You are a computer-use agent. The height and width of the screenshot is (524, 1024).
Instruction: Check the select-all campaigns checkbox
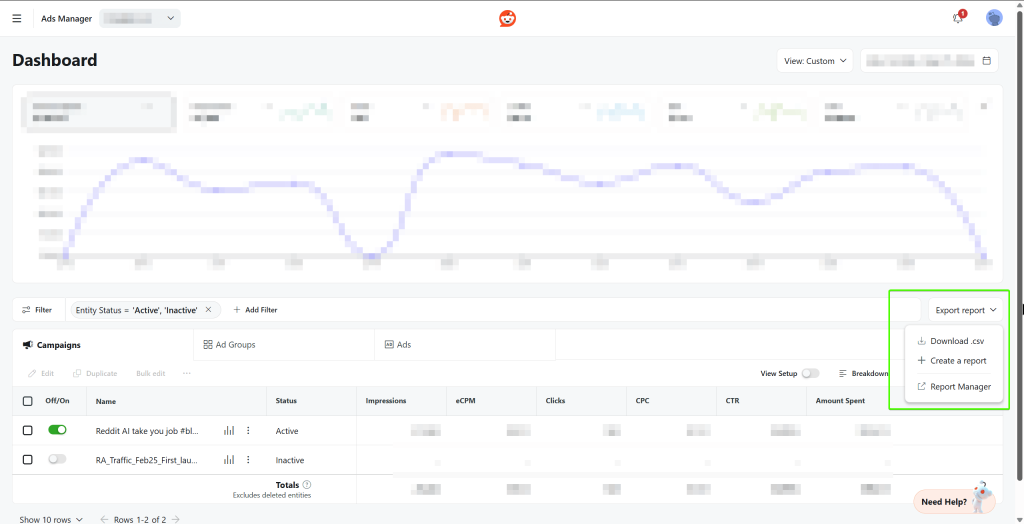[x=28, y=401]
